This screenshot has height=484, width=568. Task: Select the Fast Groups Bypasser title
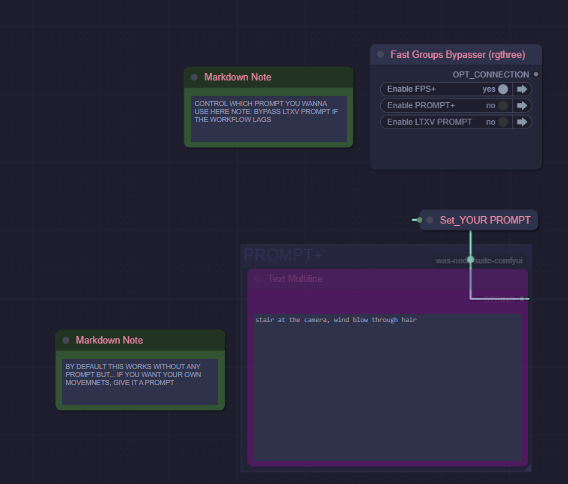458,55
